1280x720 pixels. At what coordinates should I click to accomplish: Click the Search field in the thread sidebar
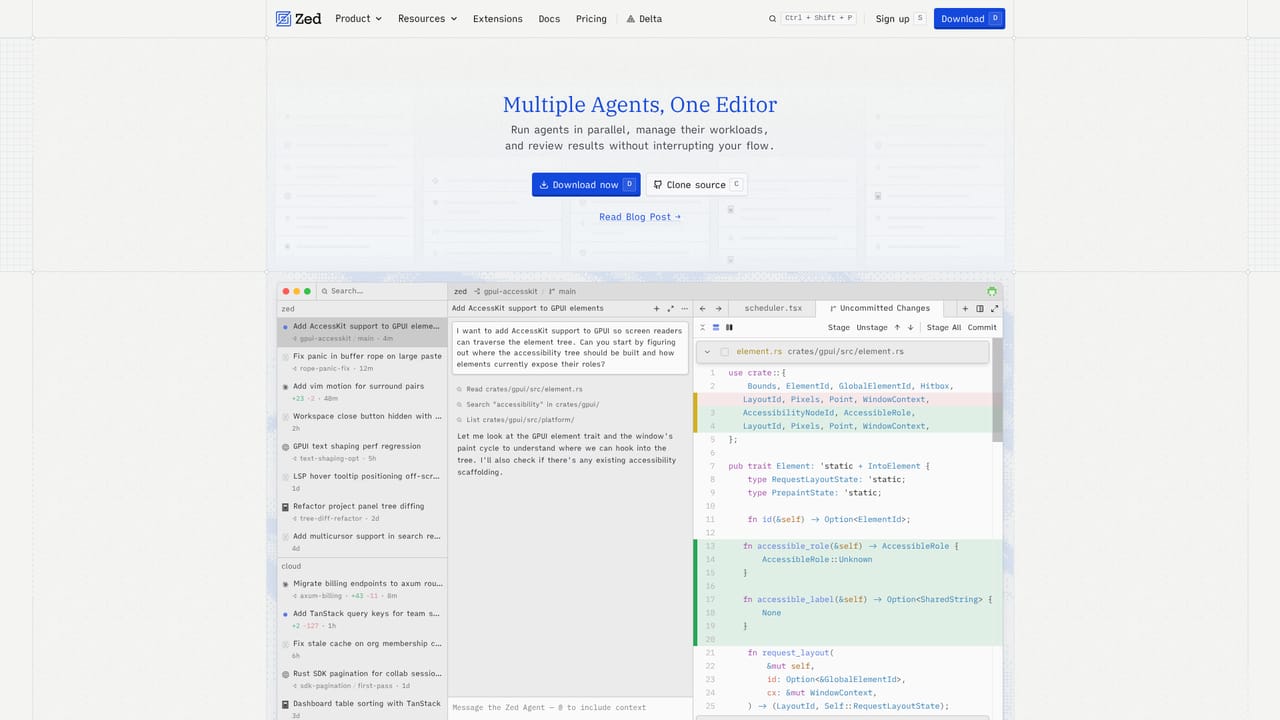[380, 291]
